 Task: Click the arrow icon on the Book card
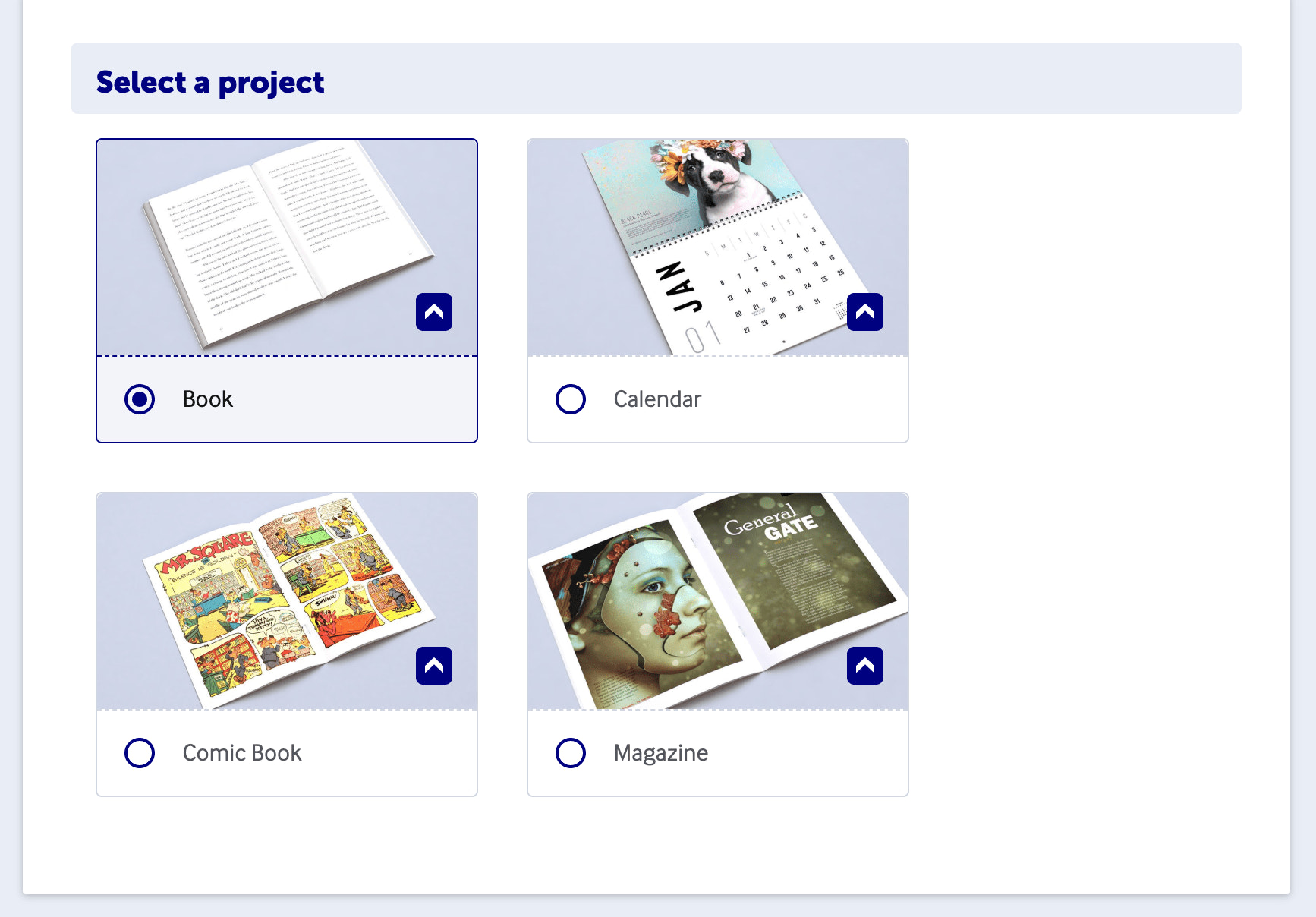[x=433, y=311]
